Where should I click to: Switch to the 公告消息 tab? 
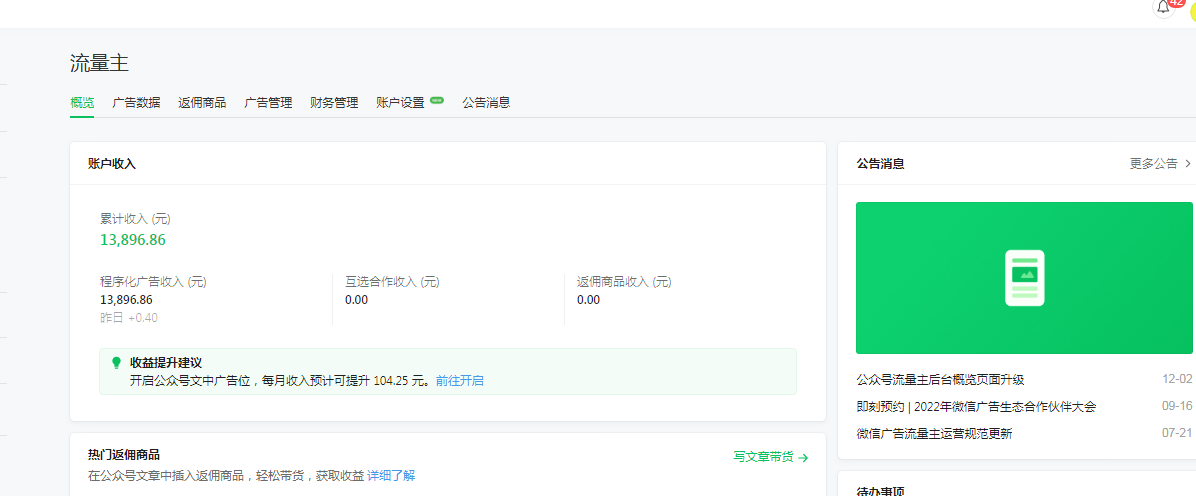coord(486,102)
